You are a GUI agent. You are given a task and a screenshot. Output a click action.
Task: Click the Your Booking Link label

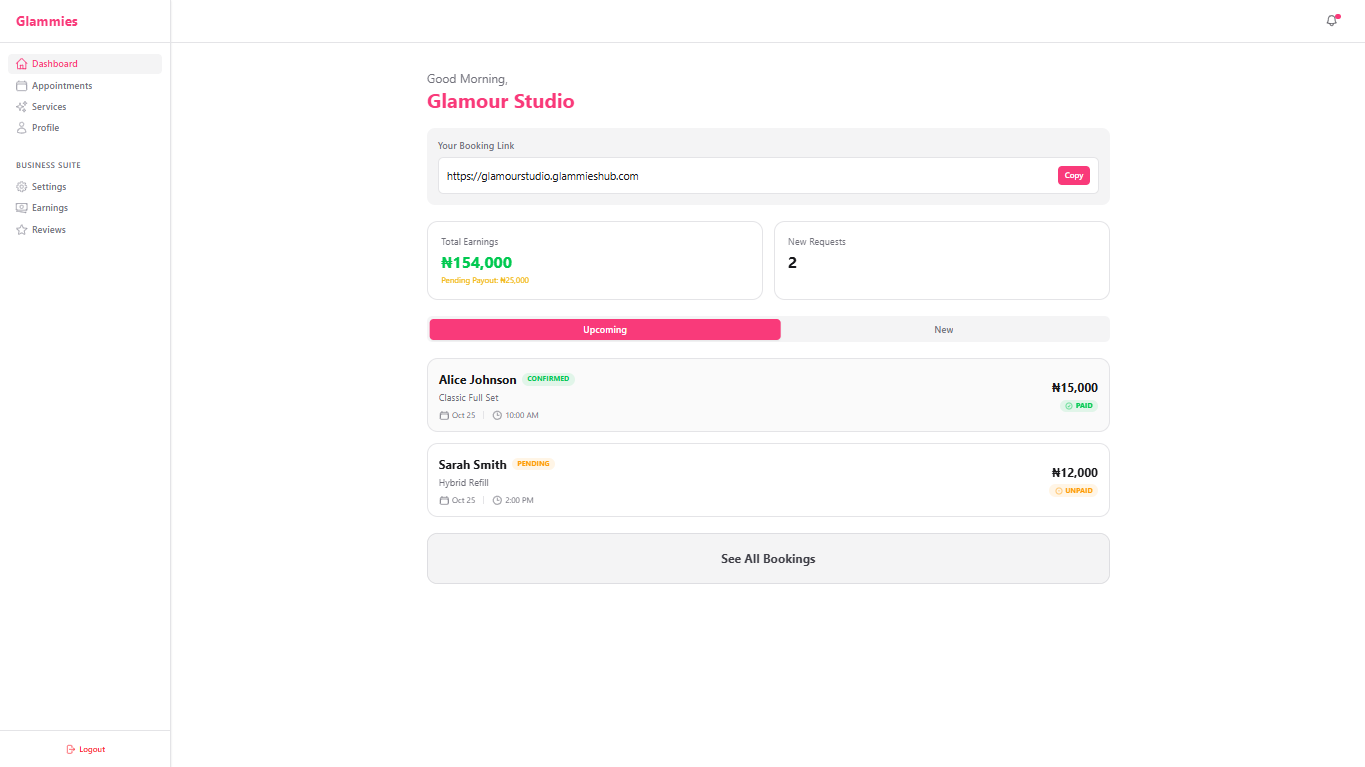(x=476, y=146)
